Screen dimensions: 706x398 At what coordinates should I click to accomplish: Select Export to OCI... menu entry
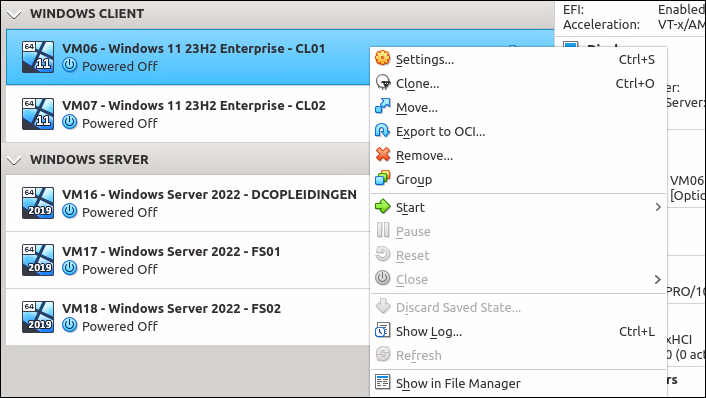point(518,131)
